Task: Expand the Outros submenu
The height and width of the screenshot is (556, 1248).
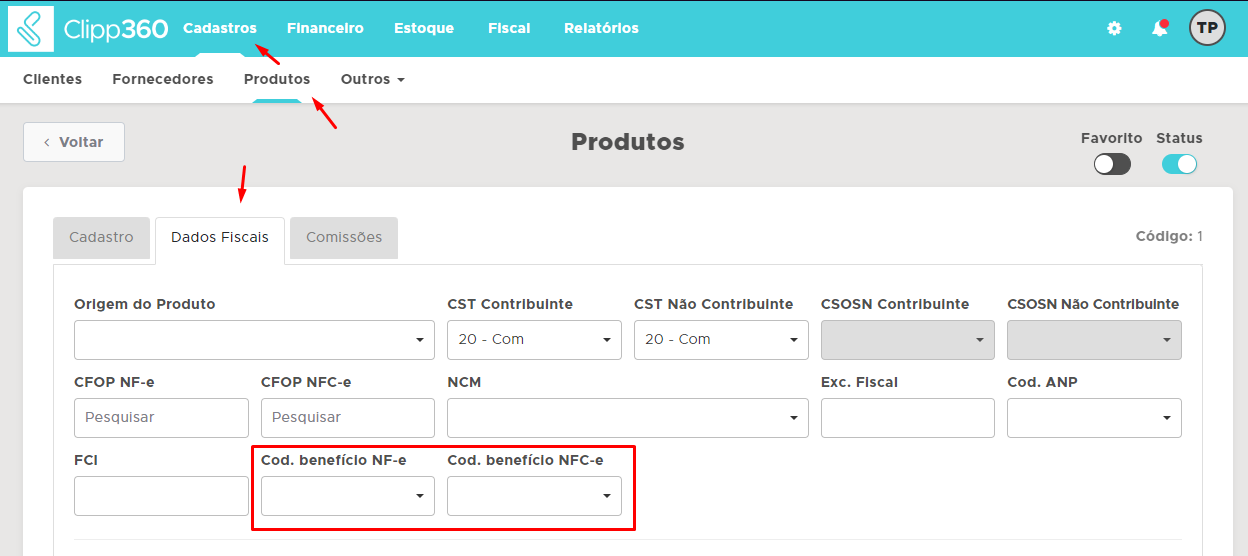Action: (x=372, y=79)
